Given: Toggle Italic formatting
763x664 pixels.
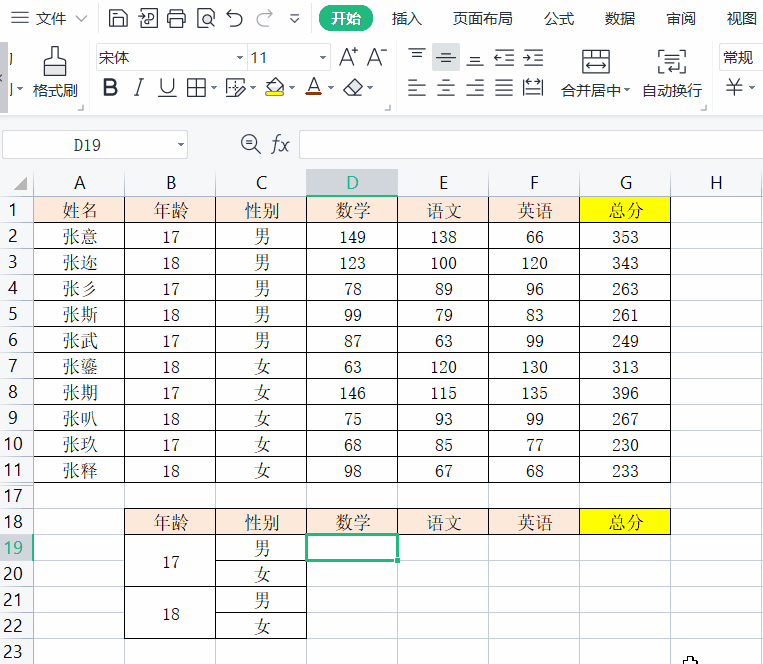Looking at the screenshot, I should pyautogui.click(x=139, y=88).
